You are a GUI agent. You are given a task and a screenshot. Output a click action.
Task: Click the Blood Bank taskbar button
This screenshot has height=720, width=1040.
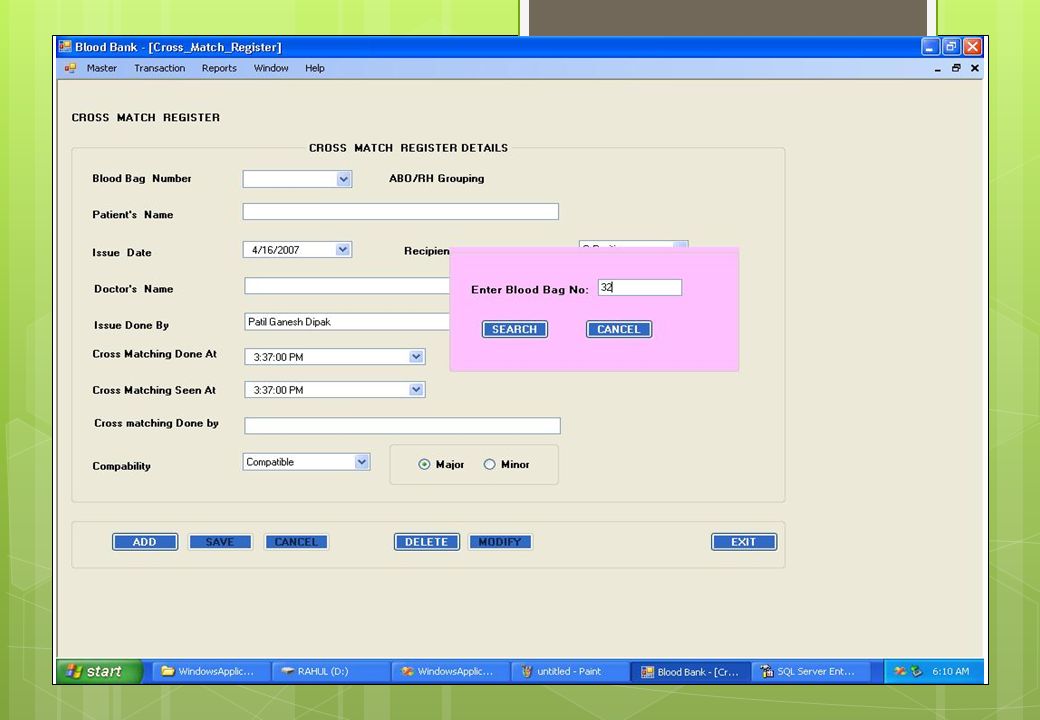[x=690, y=672]
